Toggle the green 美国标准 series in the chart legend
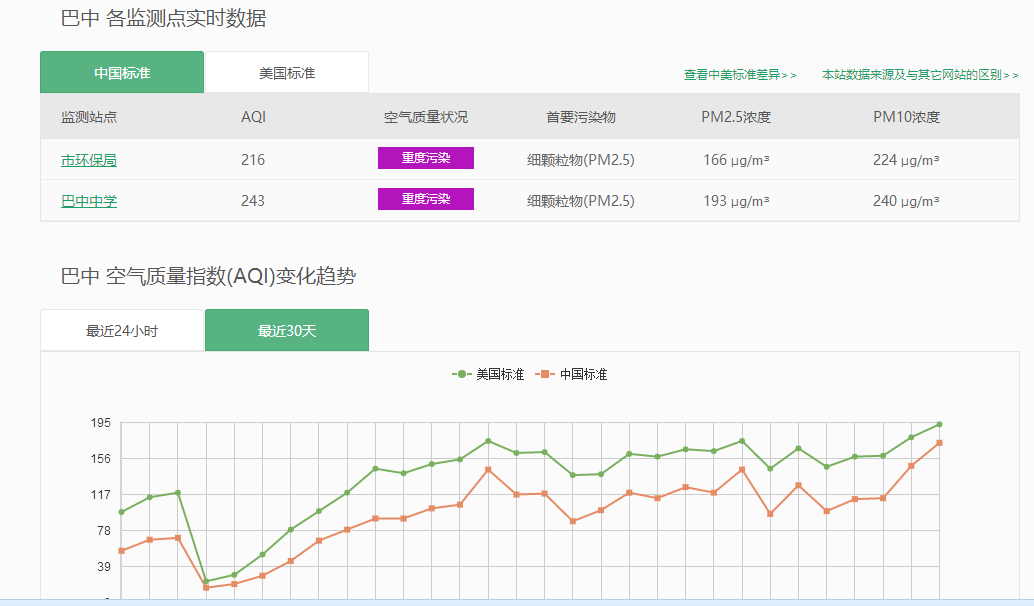Screen dimensions: 1034x606 coord(499,374)
